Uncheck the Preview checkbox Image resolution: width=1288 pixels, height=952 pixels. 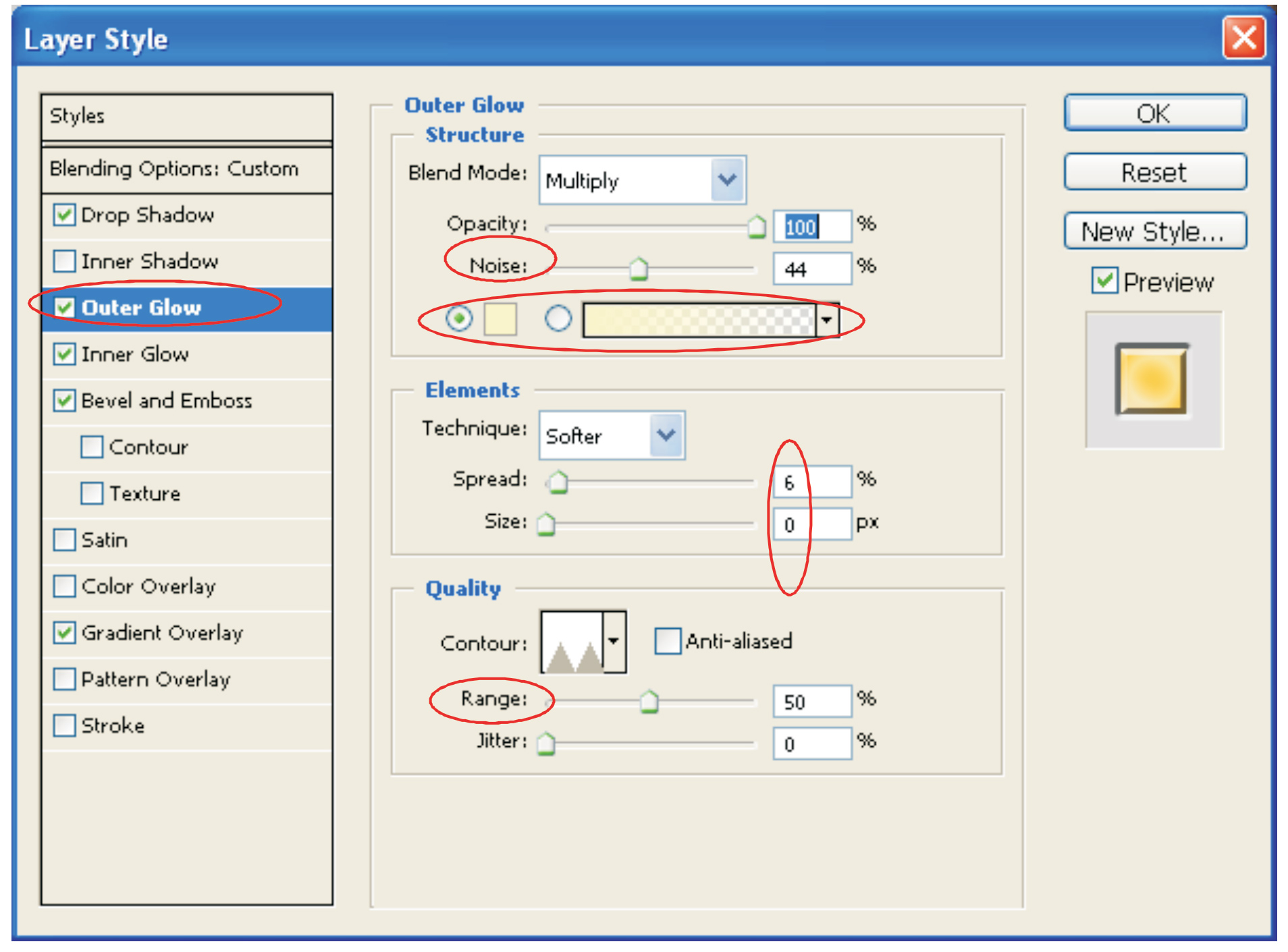pyautogui.click(x=1104, y=281)
